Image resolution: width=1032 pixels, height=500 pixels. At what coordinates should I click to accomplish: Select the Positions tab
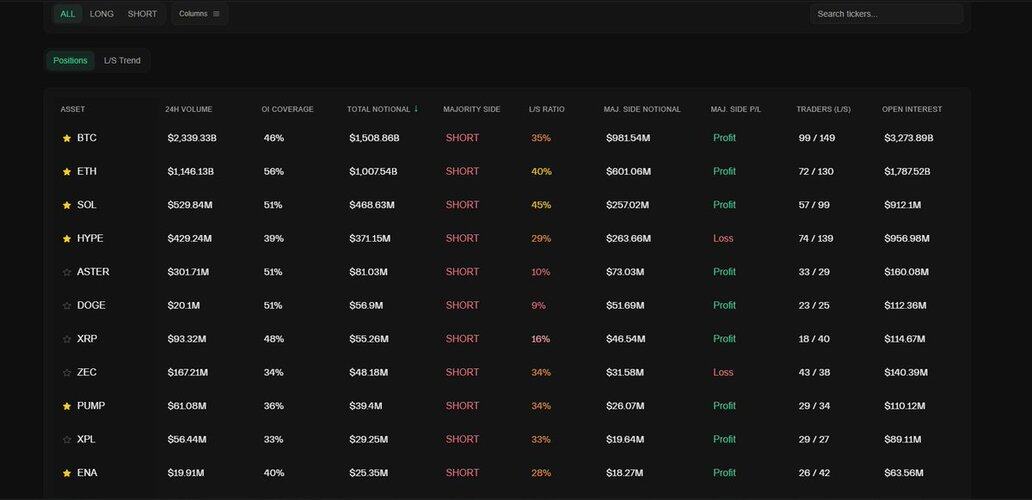pos(70,61)
